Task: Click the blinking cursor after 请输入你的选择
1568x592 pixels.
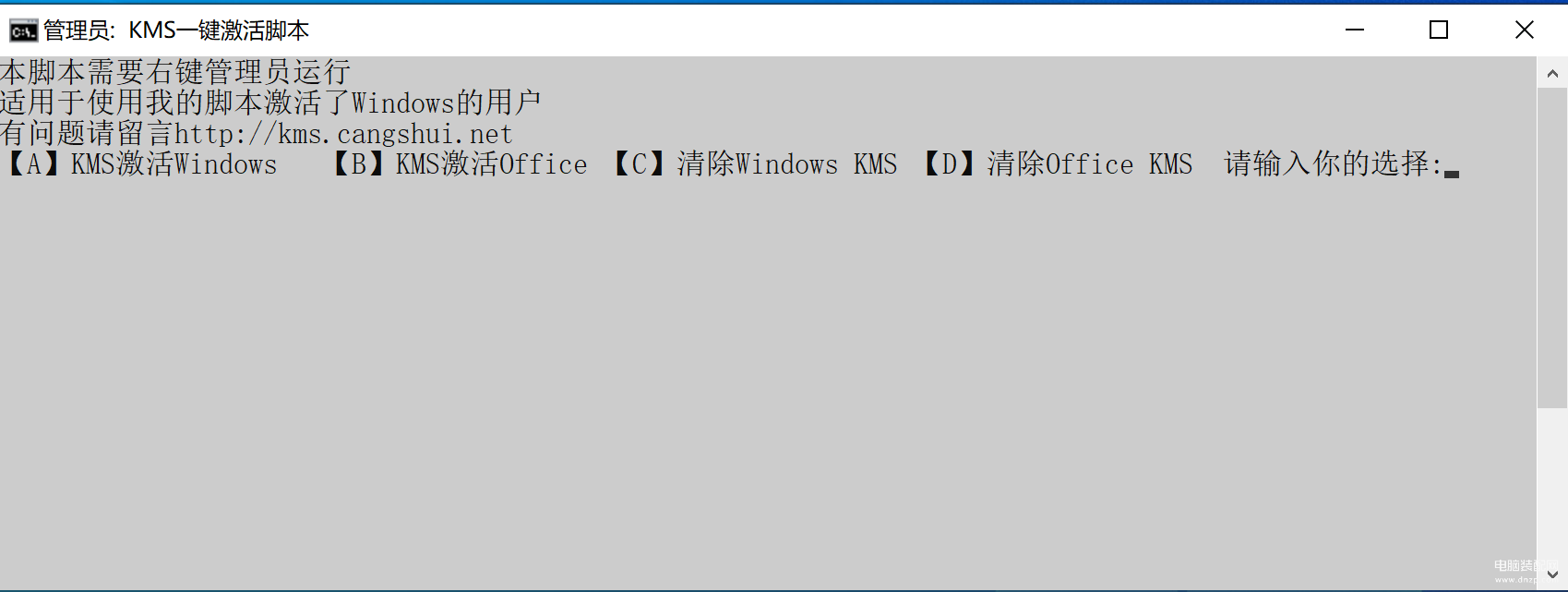Action: (x=1452, y=173)
